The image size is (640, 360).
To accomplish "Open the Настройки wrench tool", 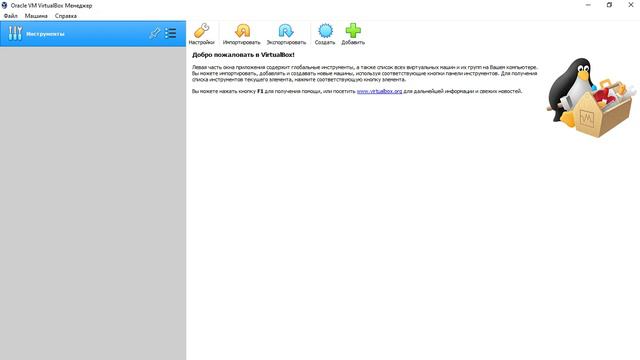I will 201,33.
